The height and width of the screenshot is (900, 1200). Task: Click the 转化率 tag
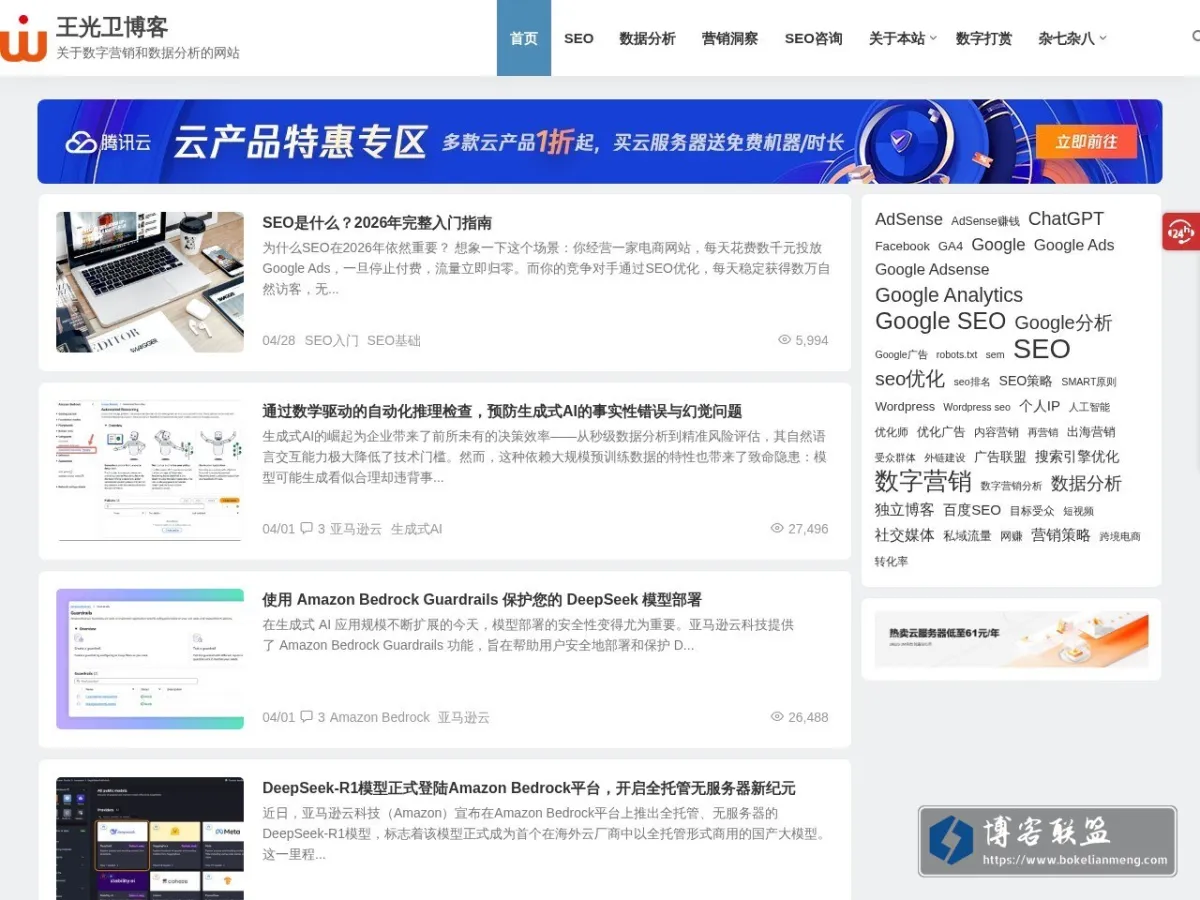point(892,562)
